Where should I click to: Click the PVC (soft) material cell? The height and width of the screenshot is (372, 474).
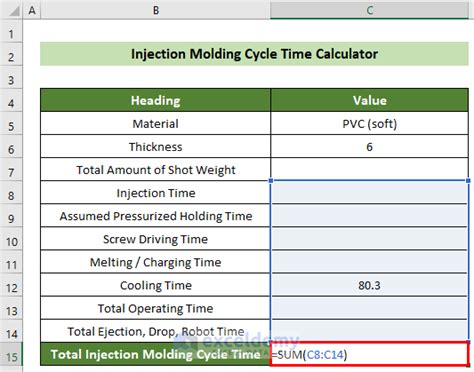point(369,124)
